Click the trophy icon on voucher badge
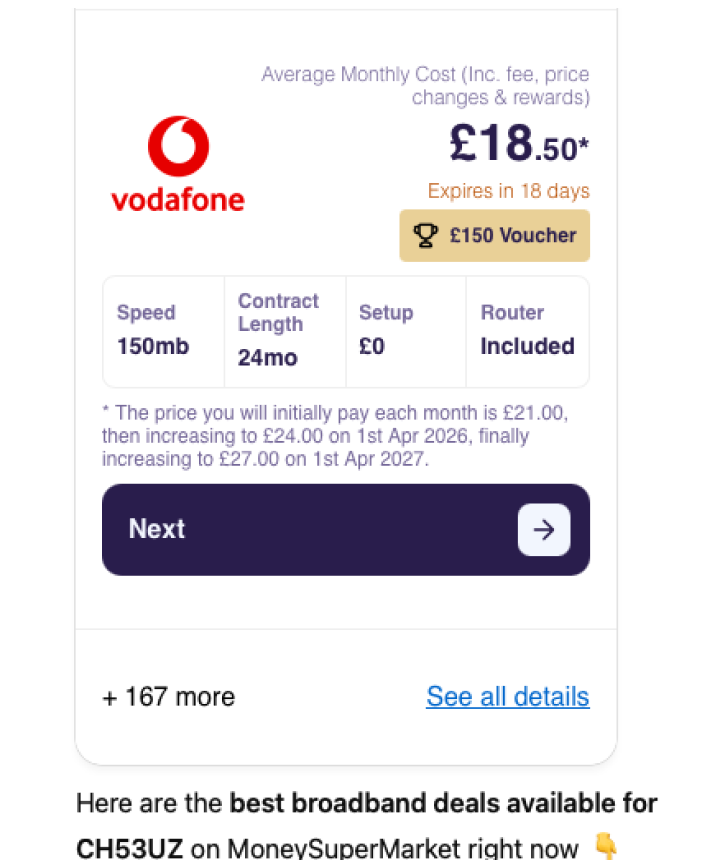Image resolution: width=706 pixels, height=860 pixels. coord(425,236)
